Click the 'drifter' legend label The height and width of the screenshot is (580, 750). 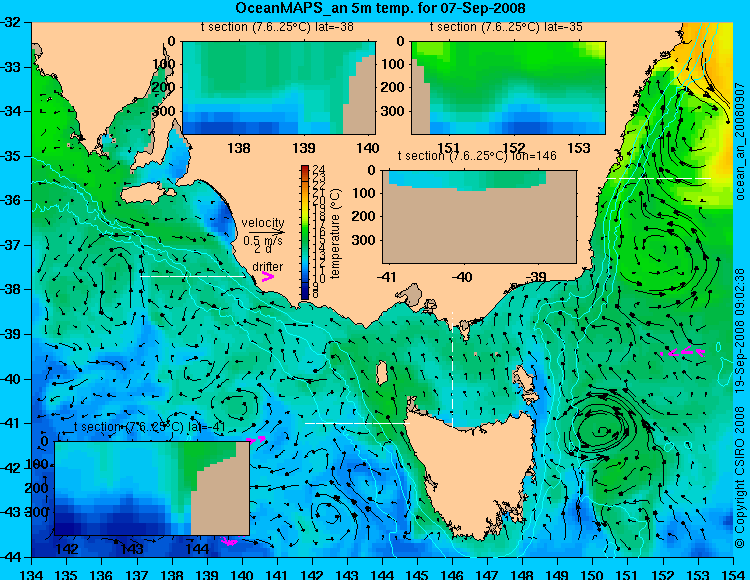coord(267,266)
